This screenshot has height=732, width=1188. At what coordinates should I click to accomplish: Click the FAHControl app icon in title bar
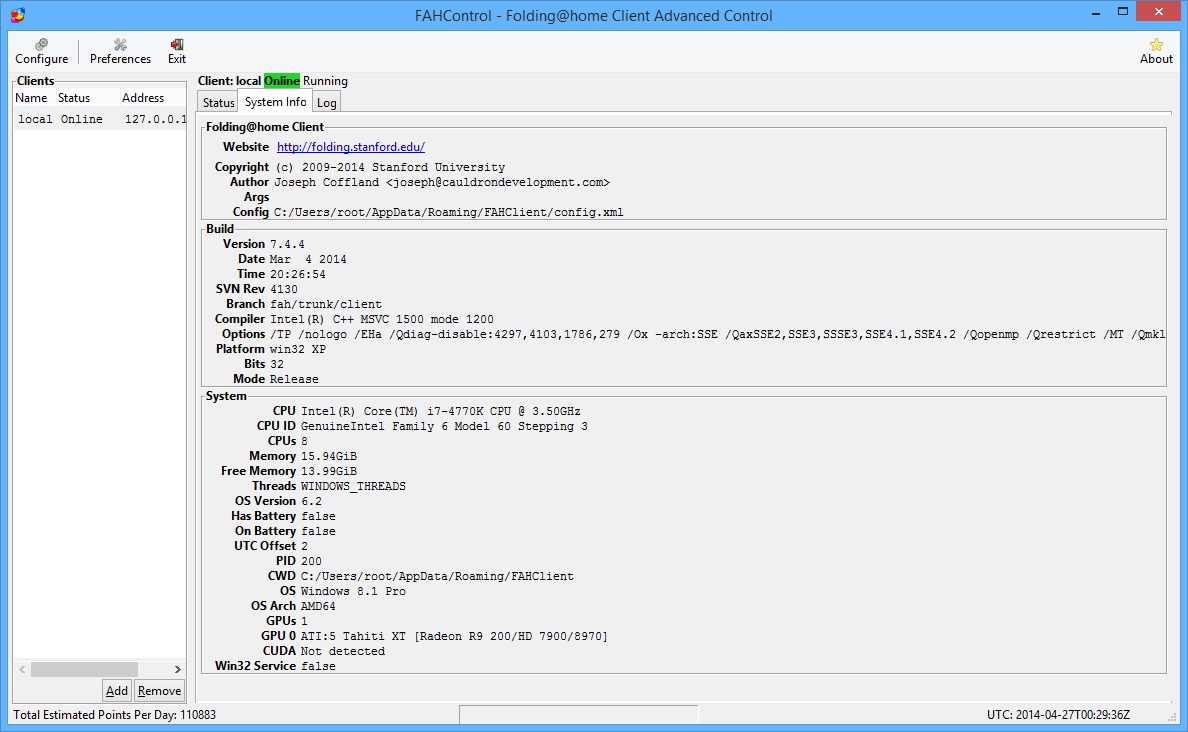[17, 15]
